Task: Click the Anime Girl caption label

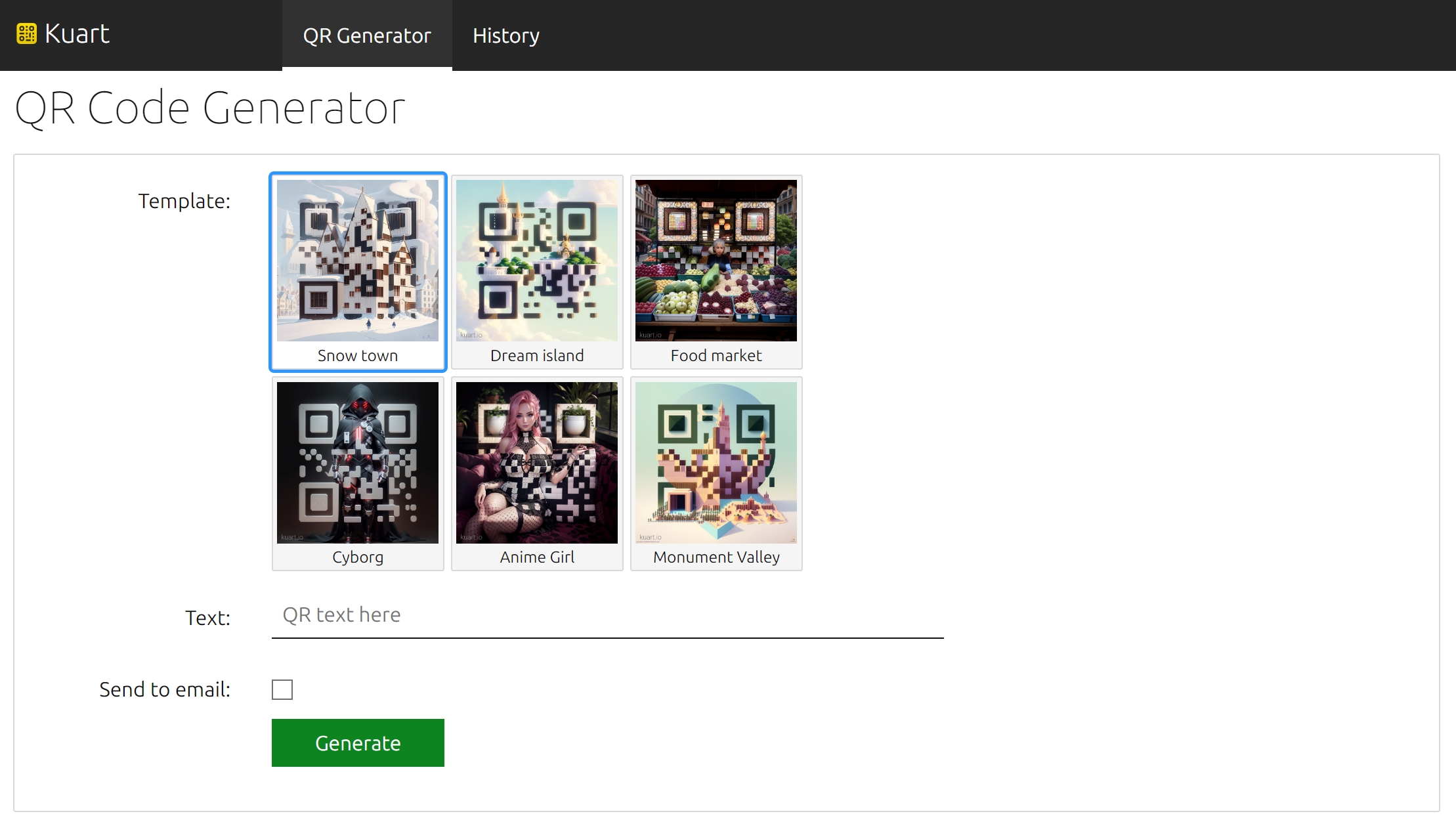Action: point(537,557)
